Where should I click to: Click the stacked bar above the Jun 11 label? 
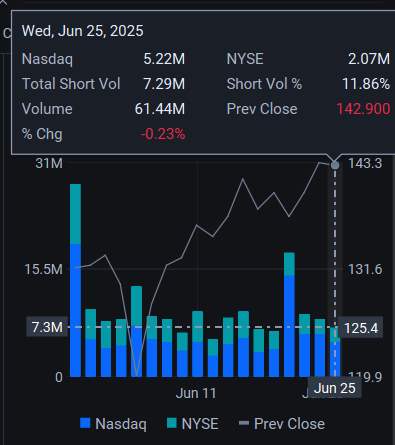[x=198, y=344]
